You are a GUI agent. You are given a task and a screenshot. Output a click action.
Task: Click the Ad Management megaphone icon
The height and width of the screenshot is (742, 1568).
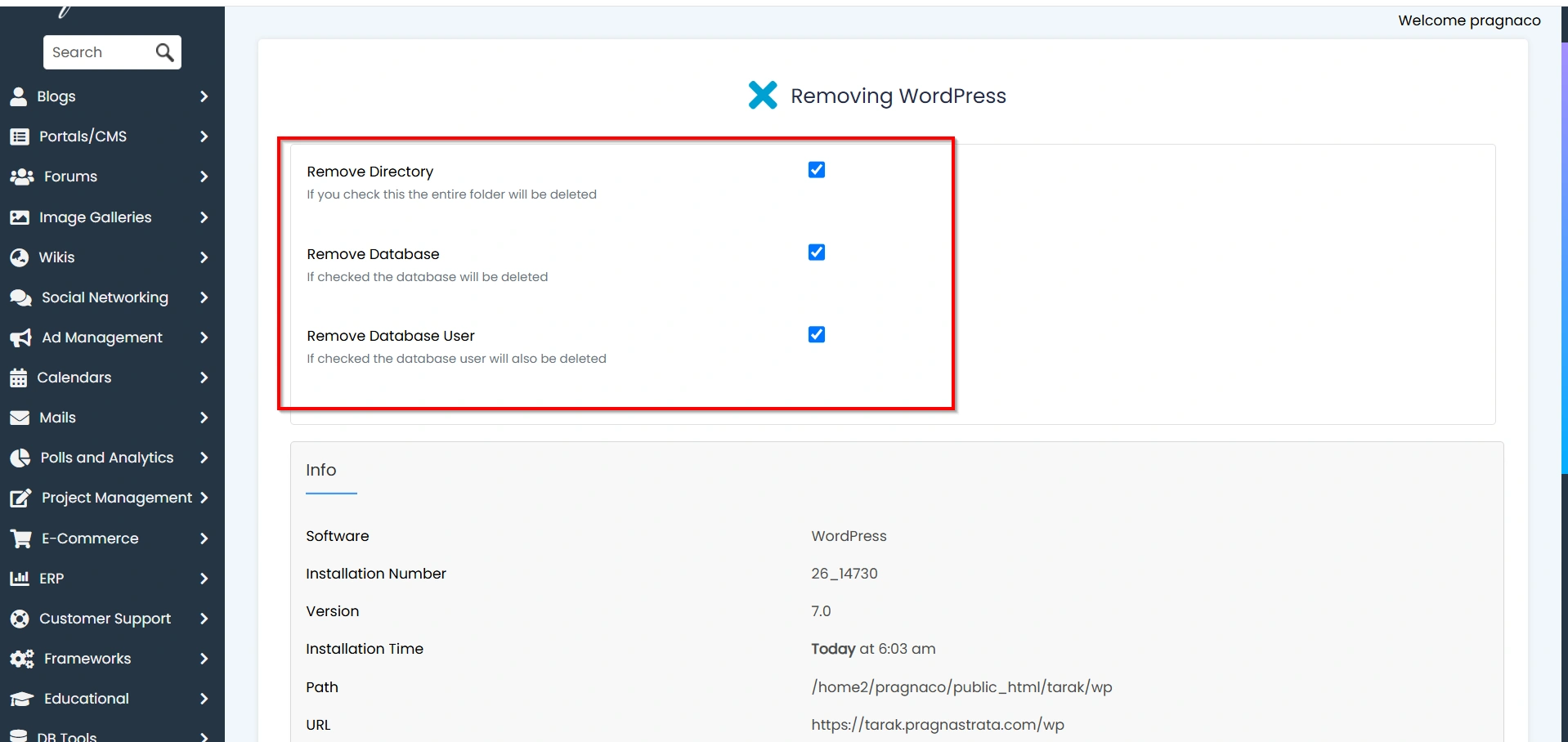[21, 337]
